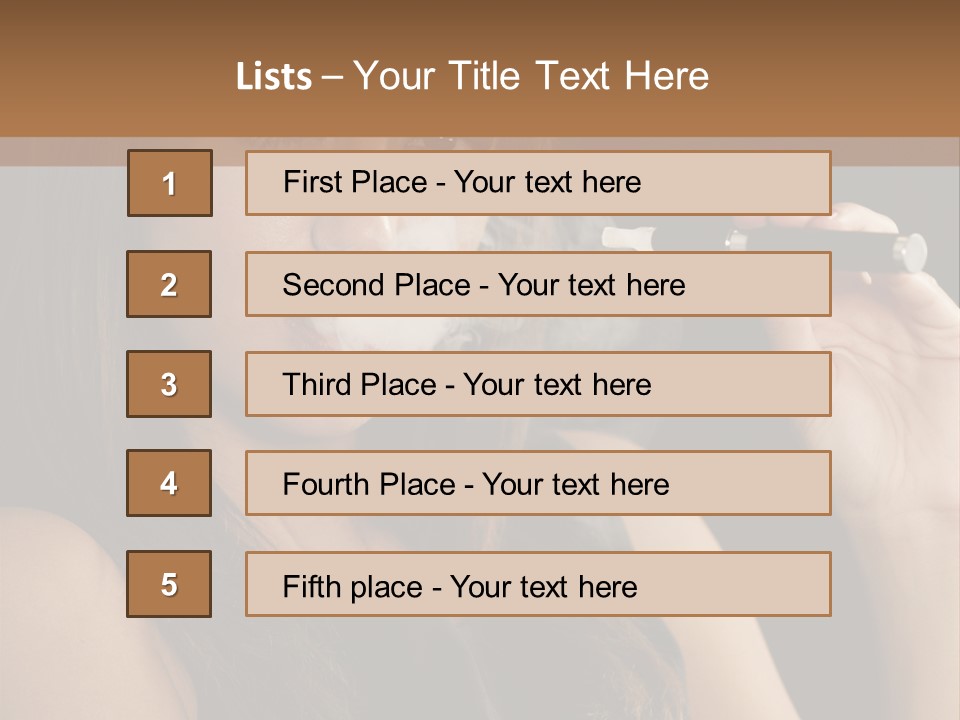Click the number 5 brown square
The height and width of the screenshot is (720, 960).
169,584
